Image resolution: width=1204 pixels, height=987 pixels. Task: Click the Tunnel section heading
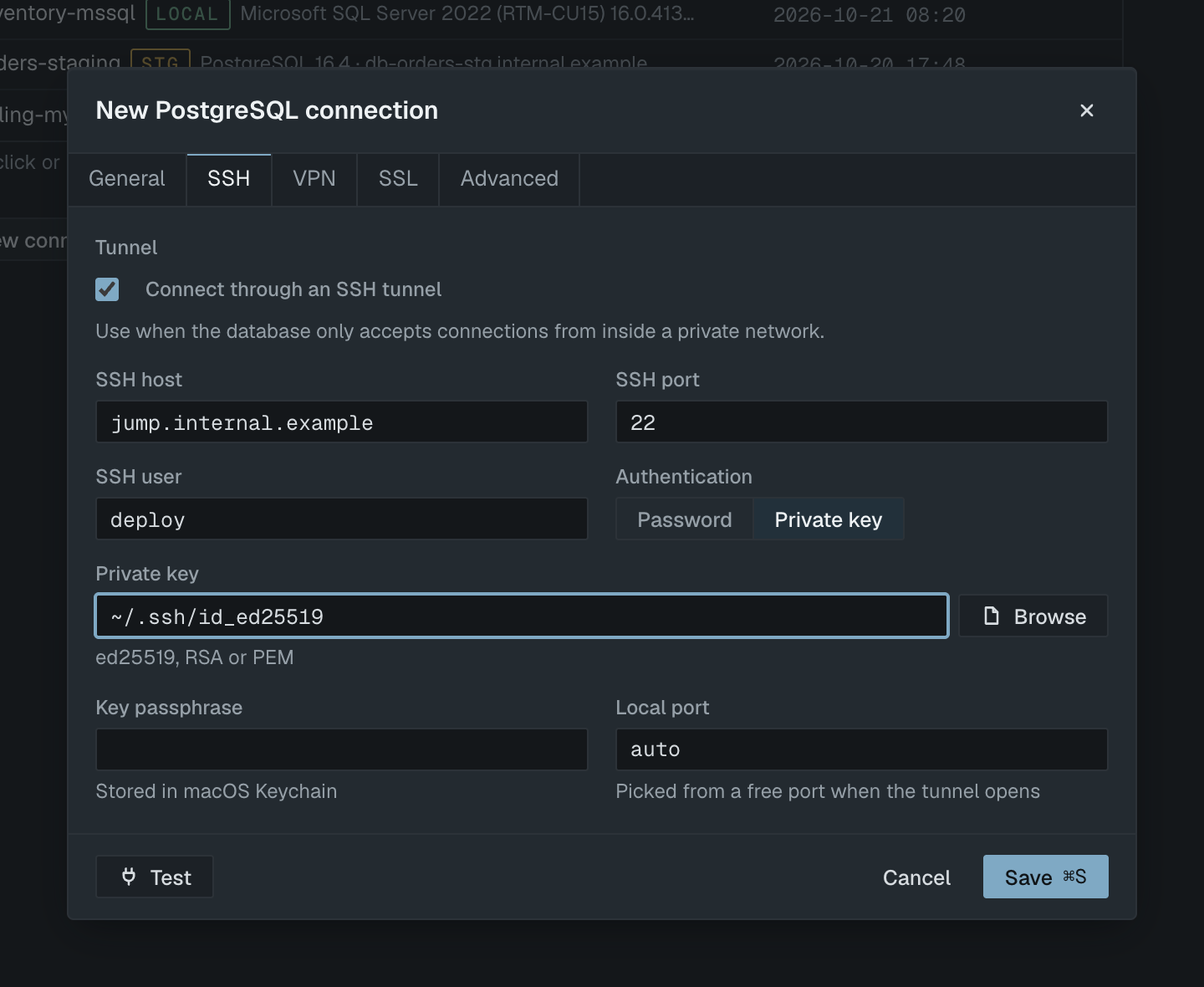pyautogui.click(x=126, y=248)
